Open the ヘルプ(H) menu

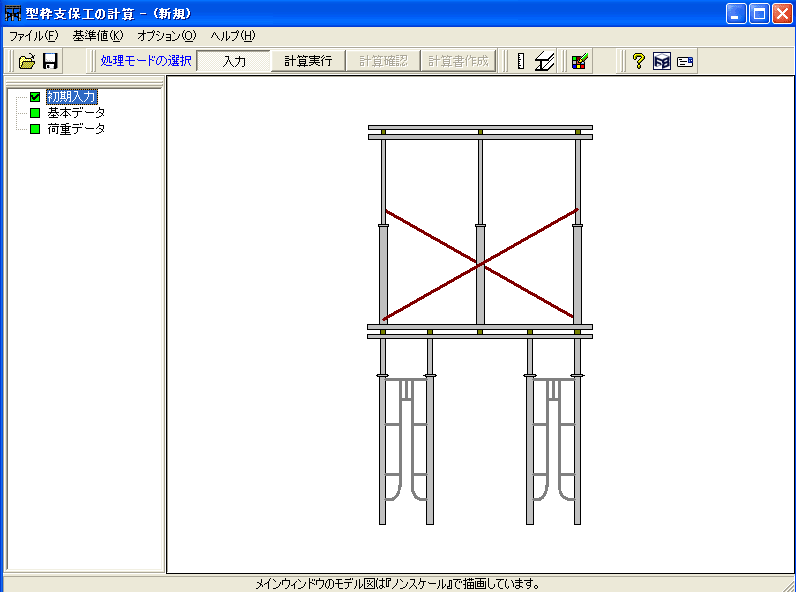[233, 36]
